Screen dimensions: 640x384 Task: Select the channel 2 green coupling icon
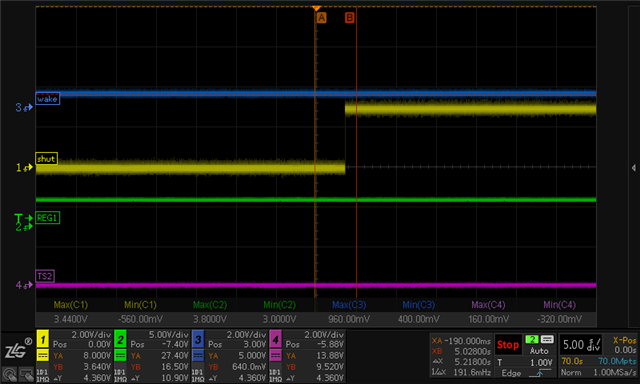[120, 355]
